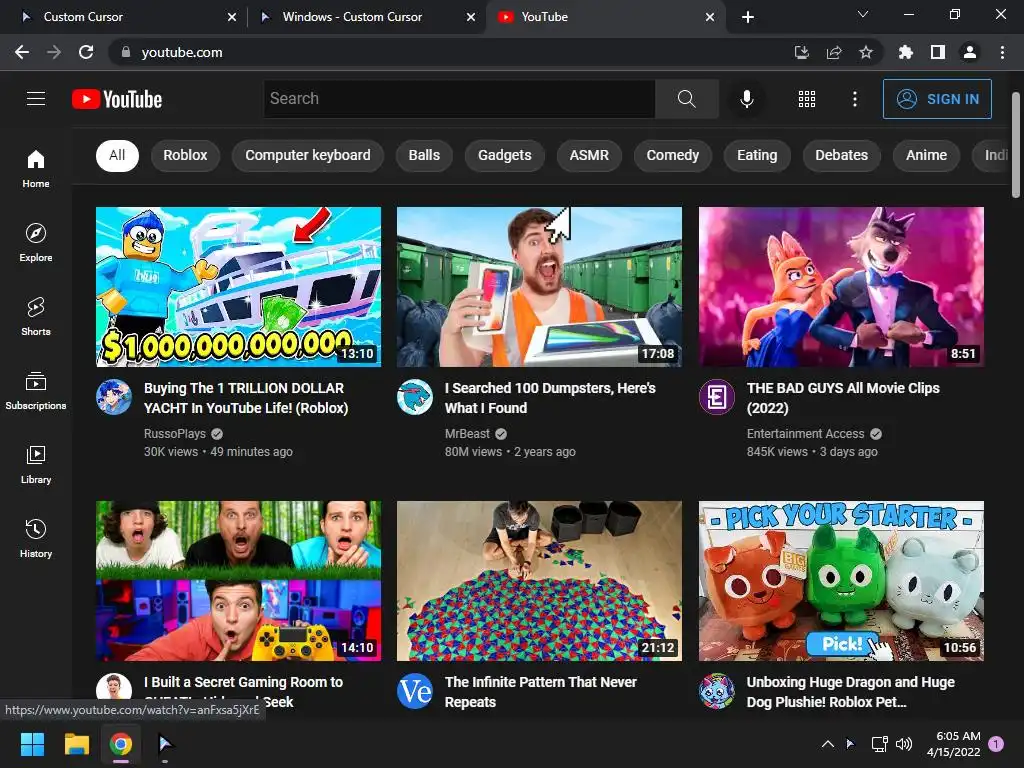The width and height of the screenshot is (1024, 768).
Task: Switch to Custom Cursor tab
Action: tap(124, 17)
